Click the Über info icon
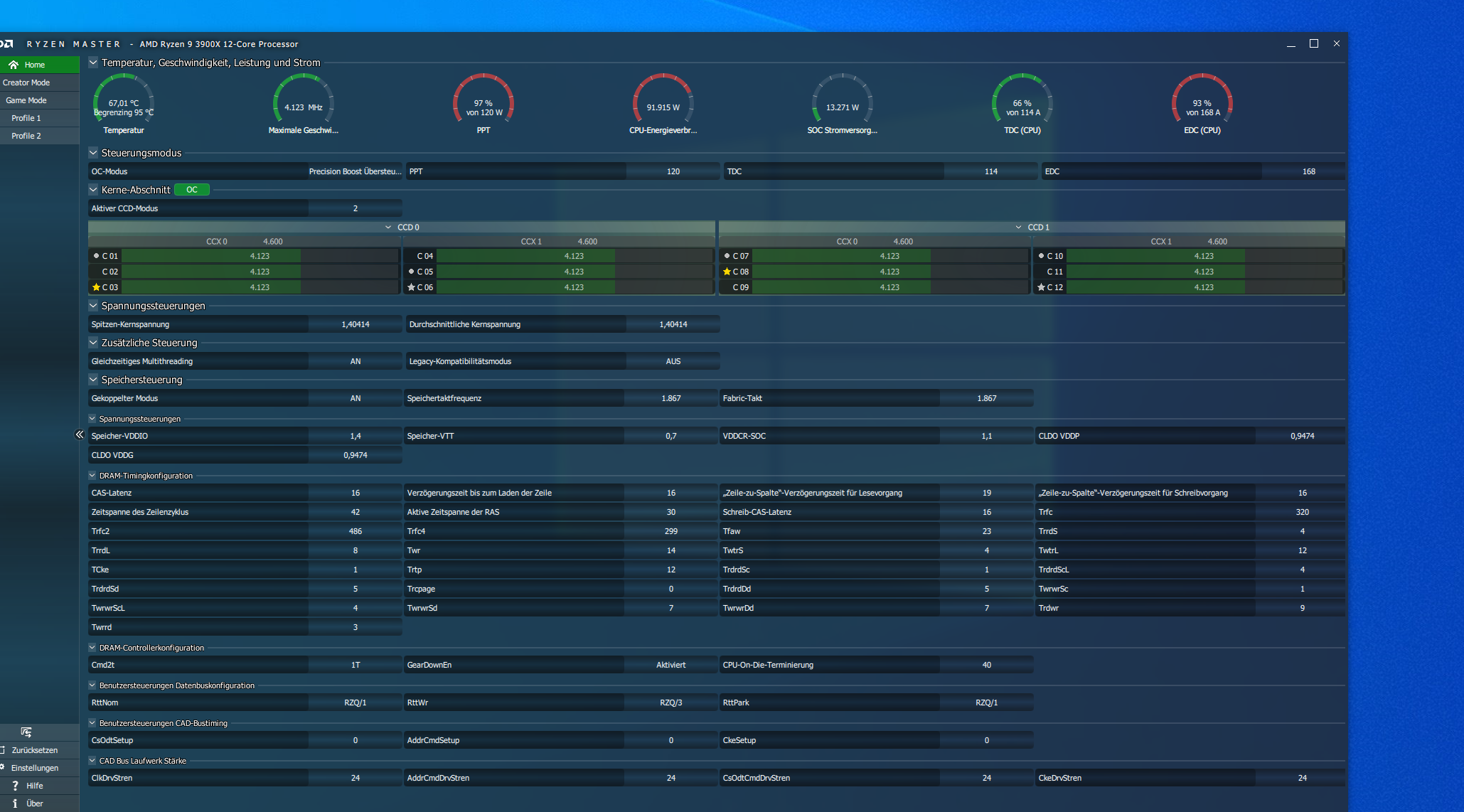 [x=15, y=803]
